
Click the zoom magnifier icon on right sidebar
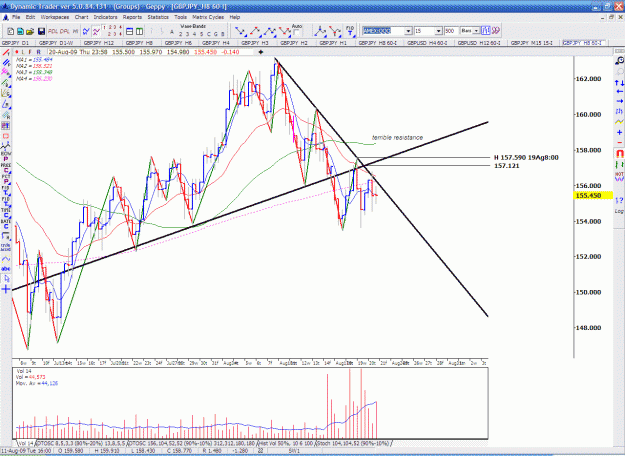619,60
